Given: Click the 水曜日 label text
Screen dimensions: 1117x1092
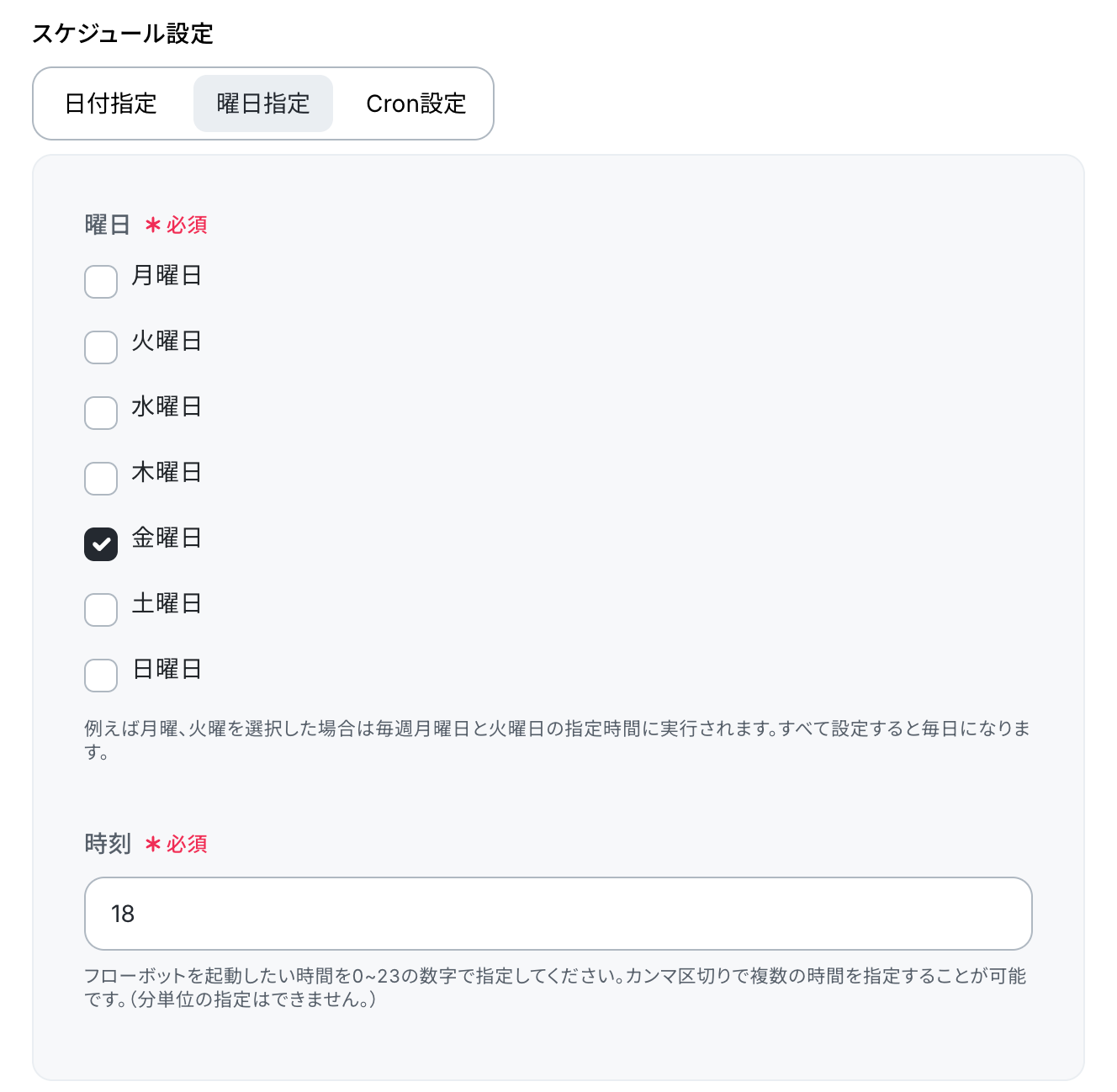Looking at the screenshot, I should [167, 407].
